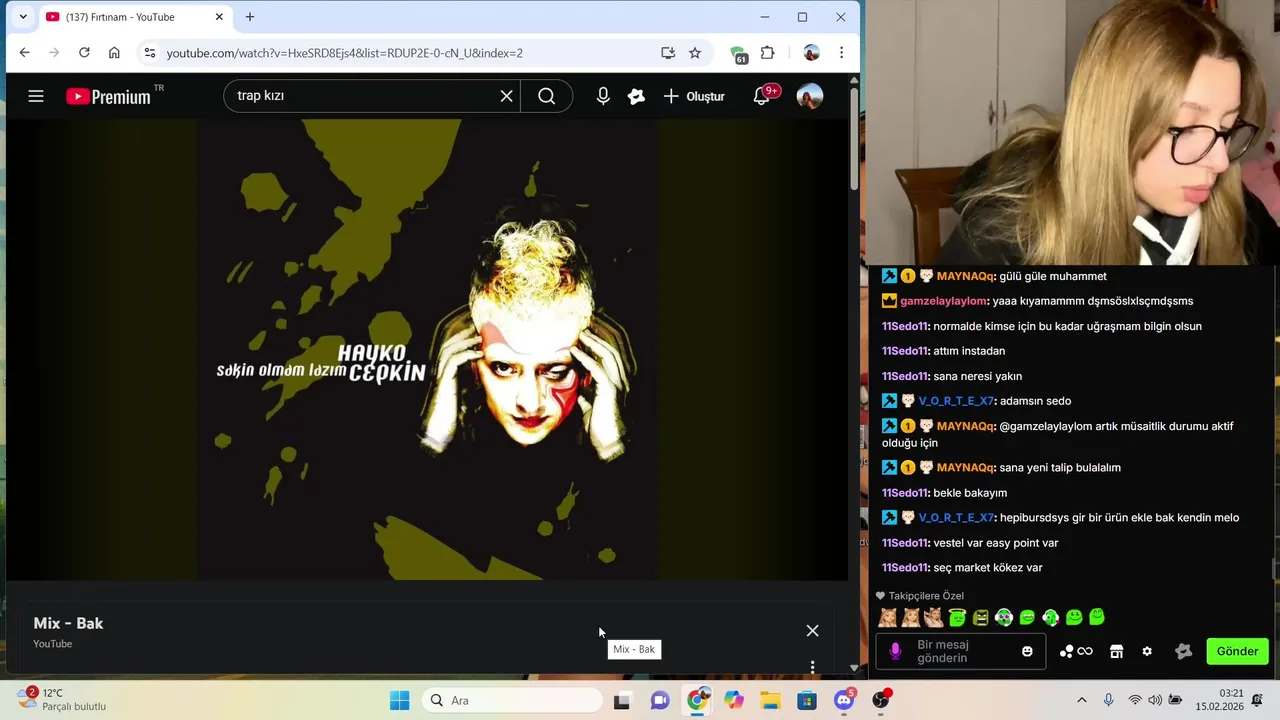Viewport: 1280px width, 720px height.
Task: Open the Windows Start menu
Action: pos(399,700)
